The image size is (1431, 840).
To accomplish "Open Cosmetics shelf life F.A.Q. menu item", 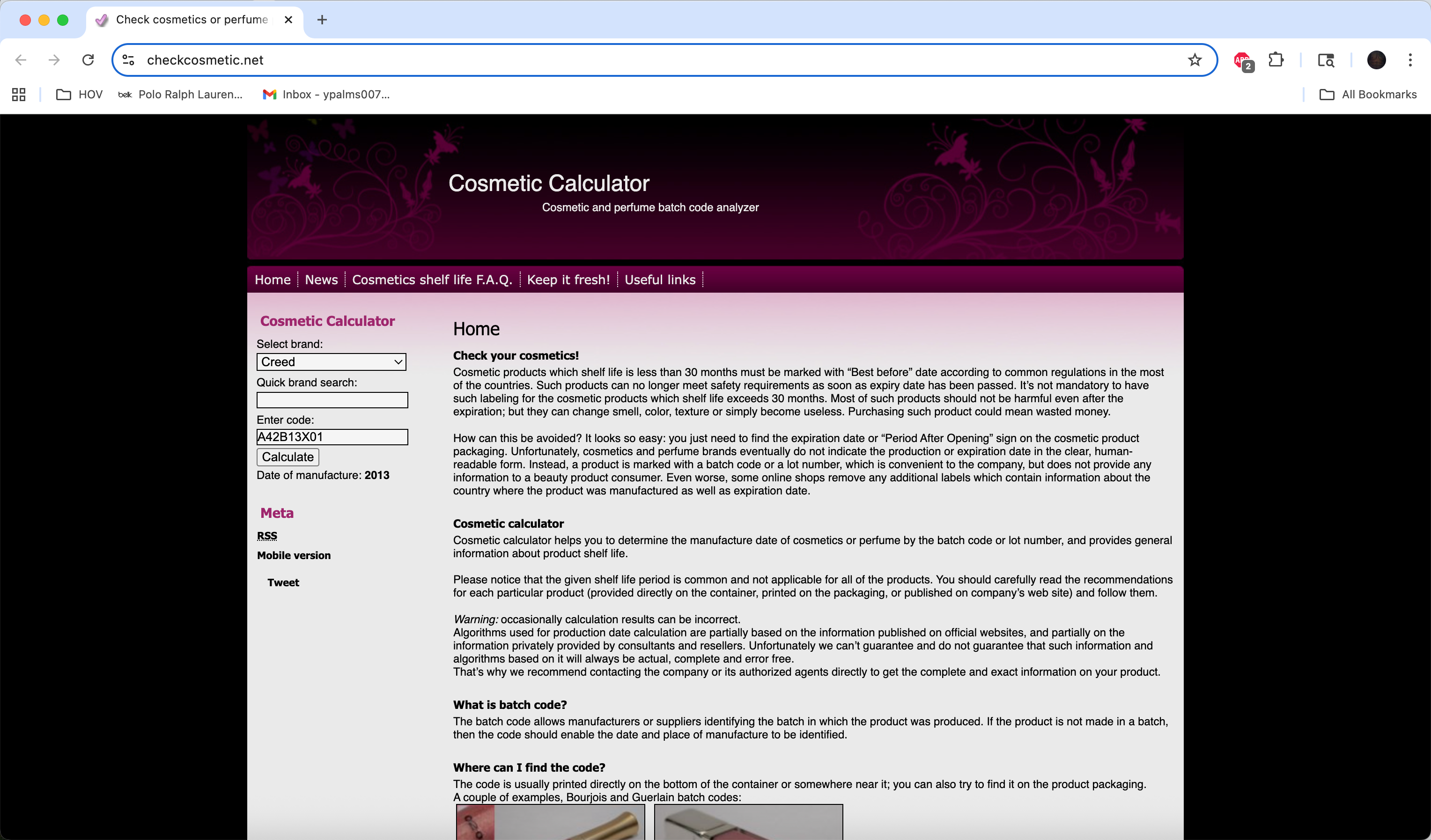I will point(432,280).
